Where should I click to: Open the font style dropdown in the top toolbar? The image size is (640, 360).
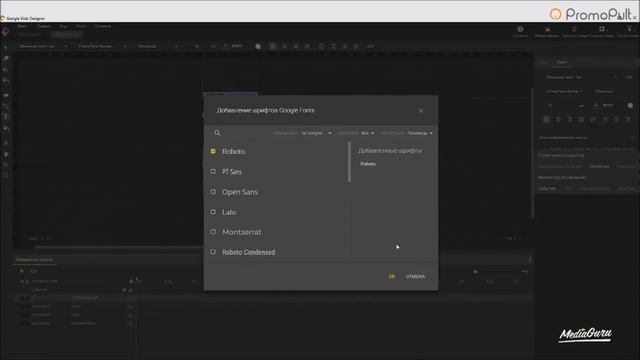click(158, 46)
